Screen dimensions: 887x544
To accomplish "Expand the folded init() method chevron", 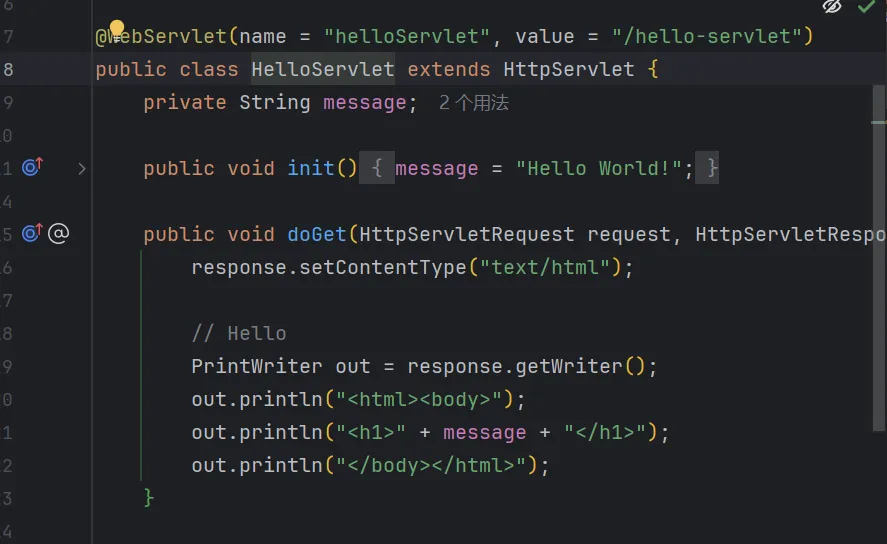I will click(x=81, y=169).
